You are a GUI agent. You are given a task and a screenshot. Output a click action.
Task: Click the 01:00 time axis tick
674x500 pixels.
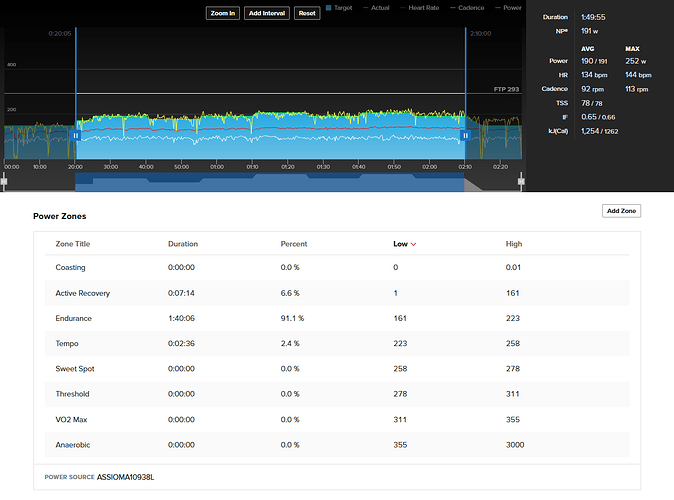click(x=217, y=167)
